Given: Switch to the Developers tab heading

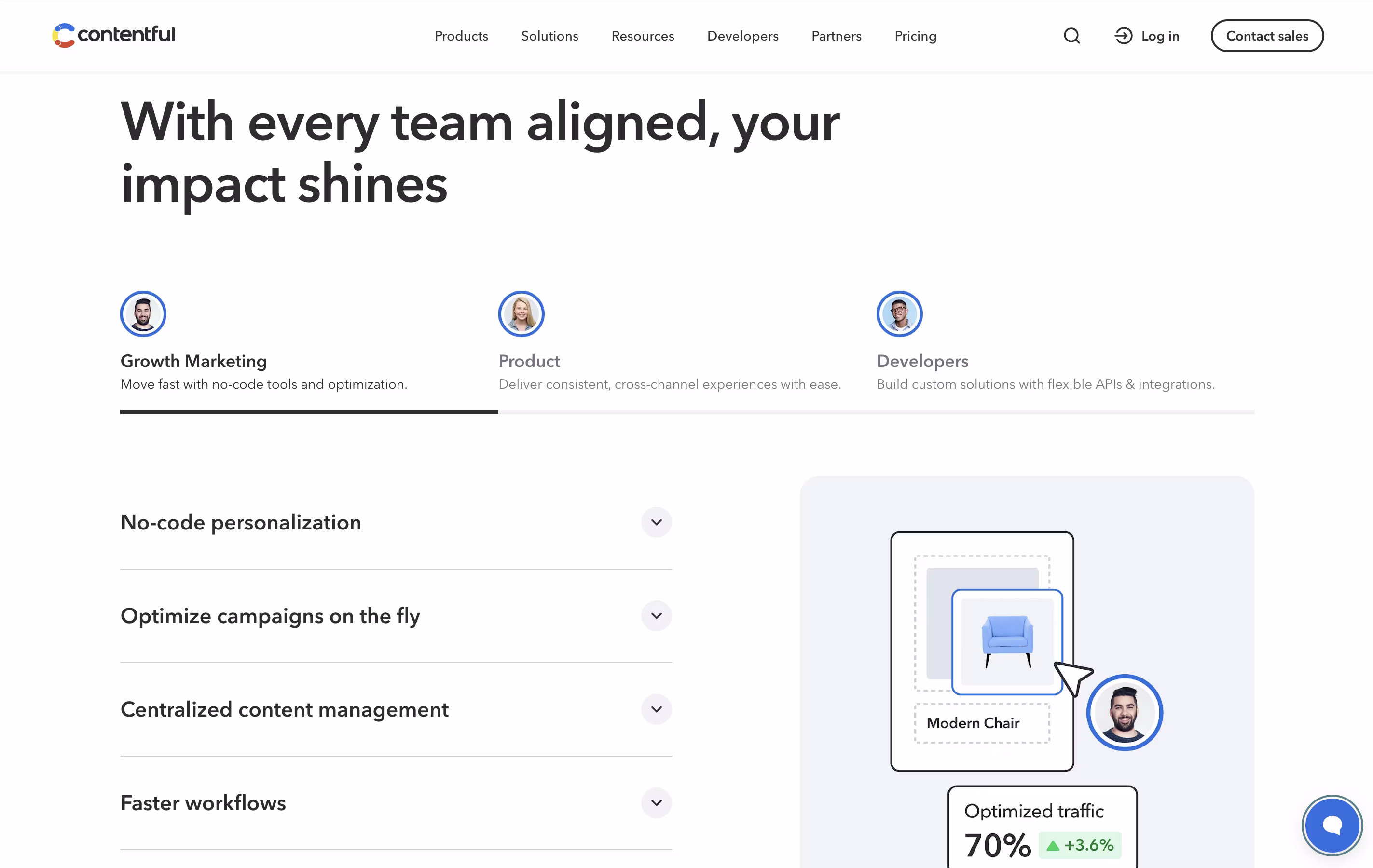Looking at the screenshot, I should coord(922,361).
